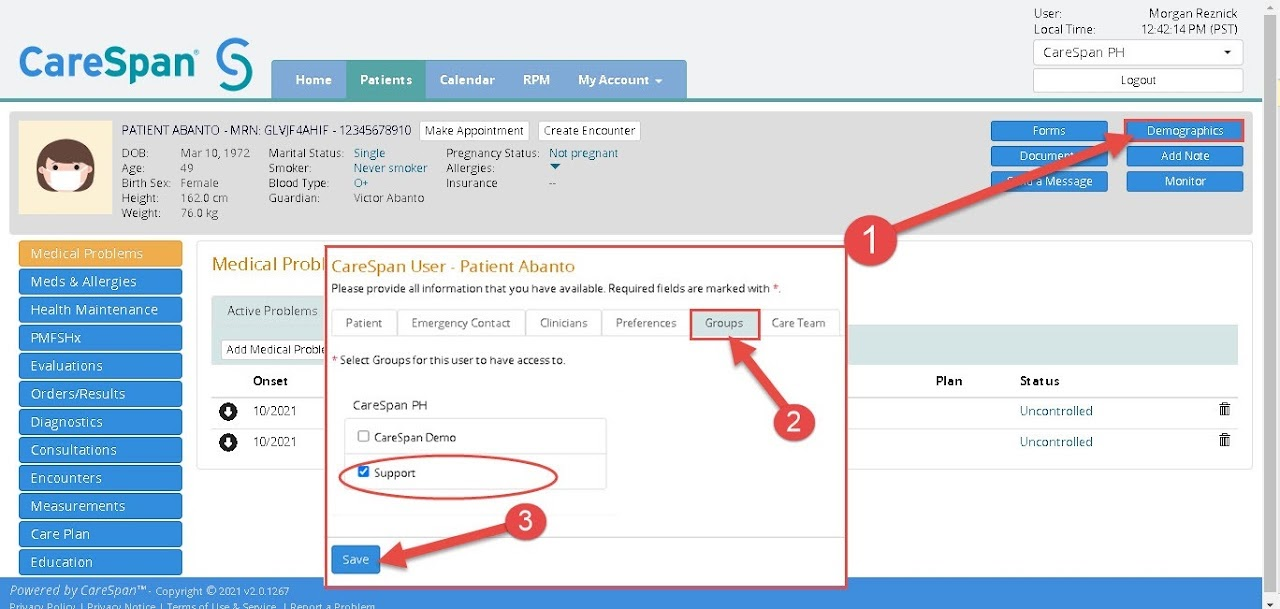1280x609 pixels.
Task: Open patient Demographics
Action: [x=1185, y=131]
